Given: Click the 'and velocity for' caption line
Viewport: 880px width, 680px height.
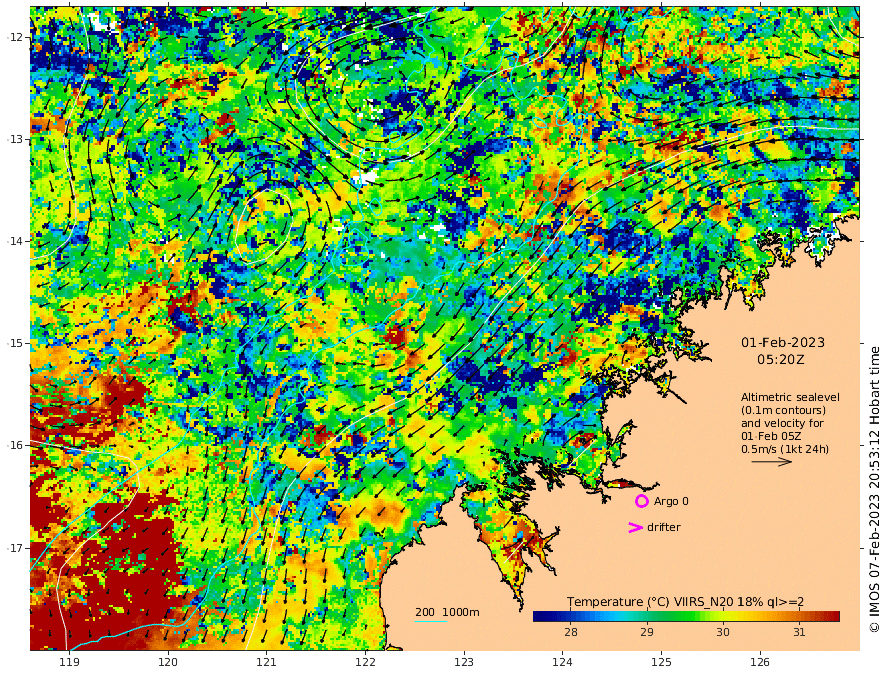Looking at the screenshot, I should [x=782, y=423].
